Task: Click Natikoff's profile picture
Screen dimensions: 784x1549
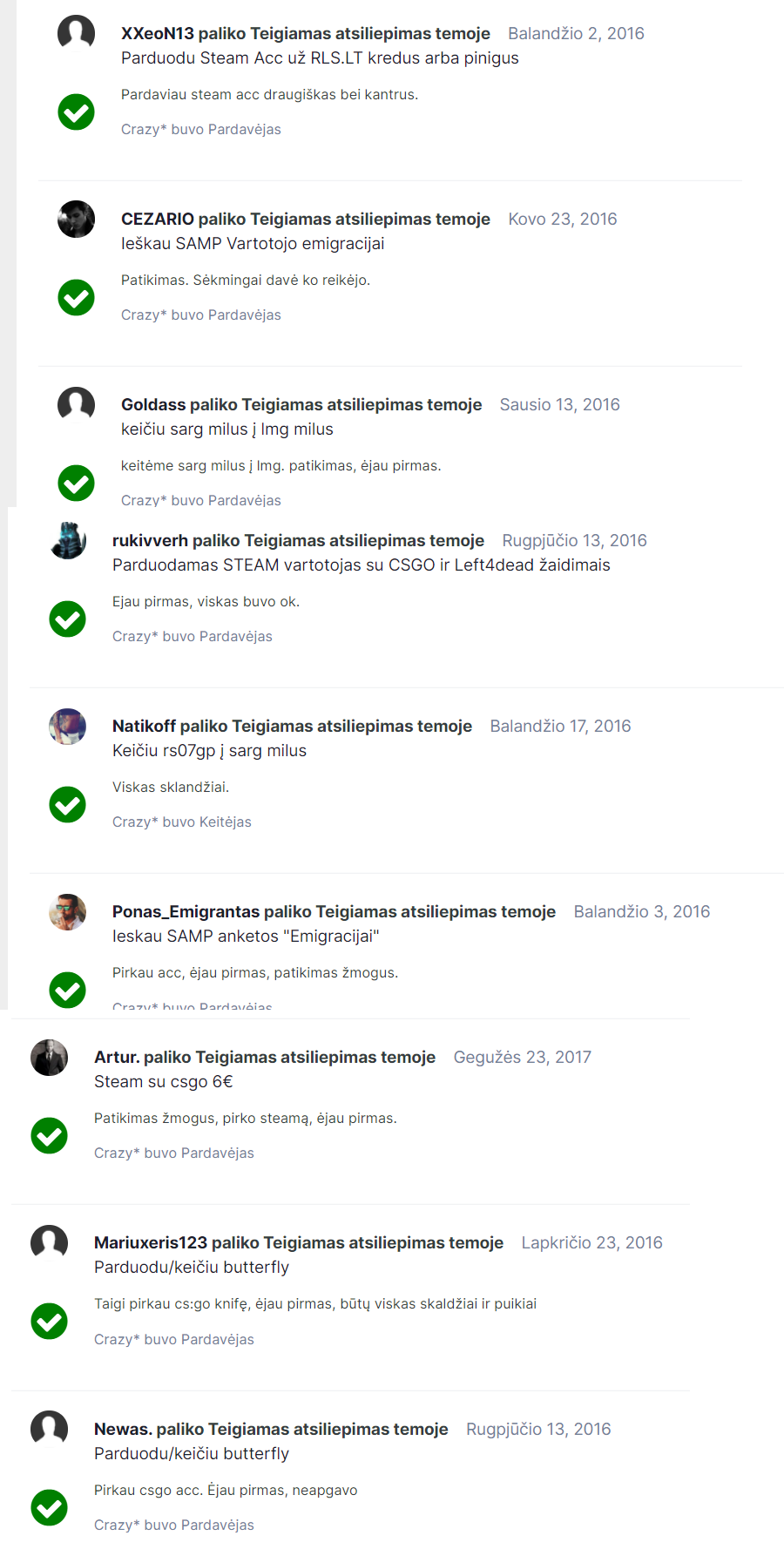Action: point(67,726)
